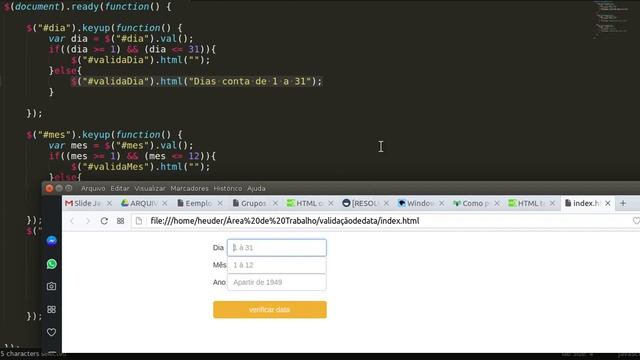The image size is (640, 360).
Task: Close the first HTML tab
Action: [331, 203]
